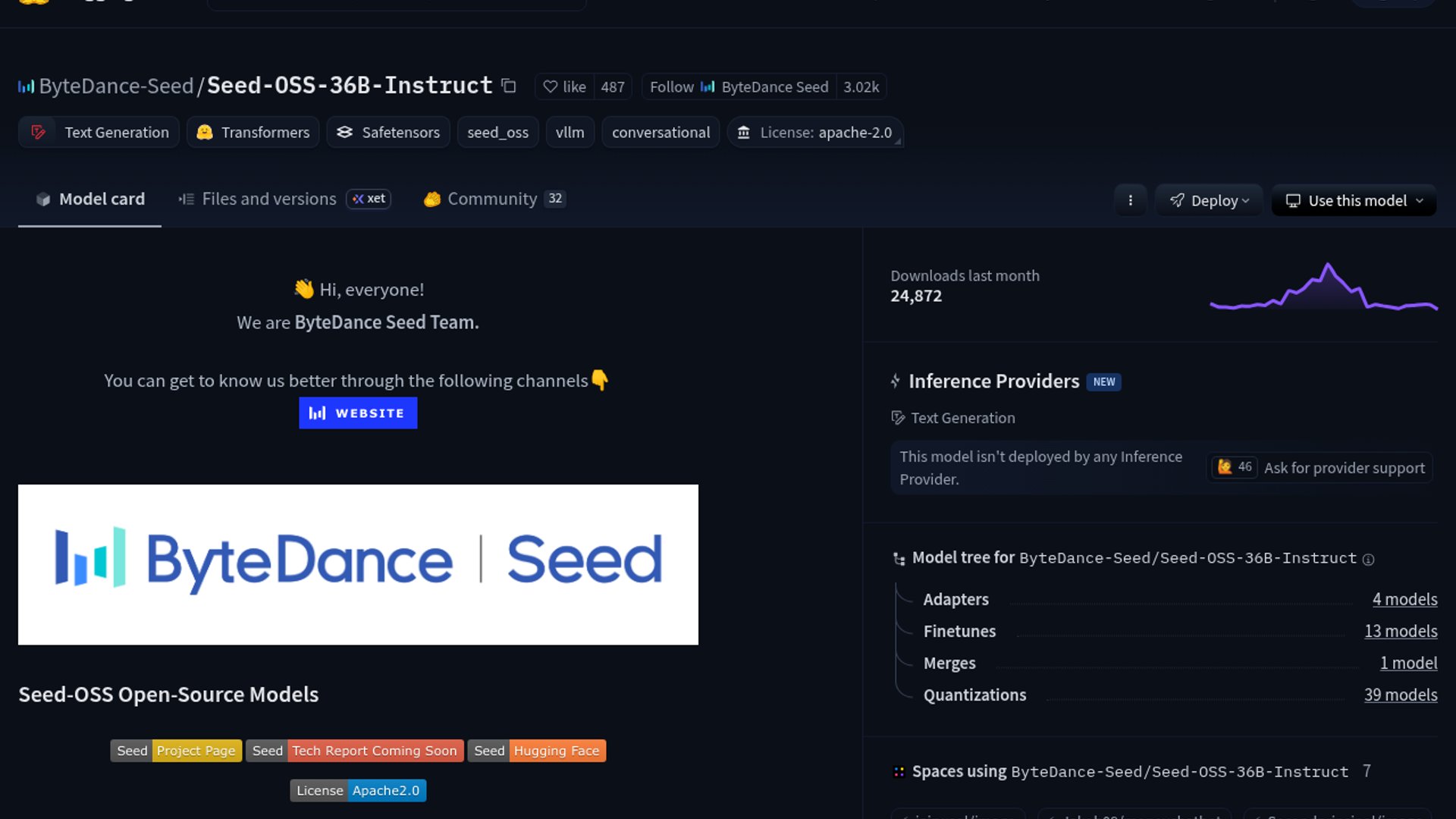
Task: Switch to Files and versions tab
Action: point(268,199)
